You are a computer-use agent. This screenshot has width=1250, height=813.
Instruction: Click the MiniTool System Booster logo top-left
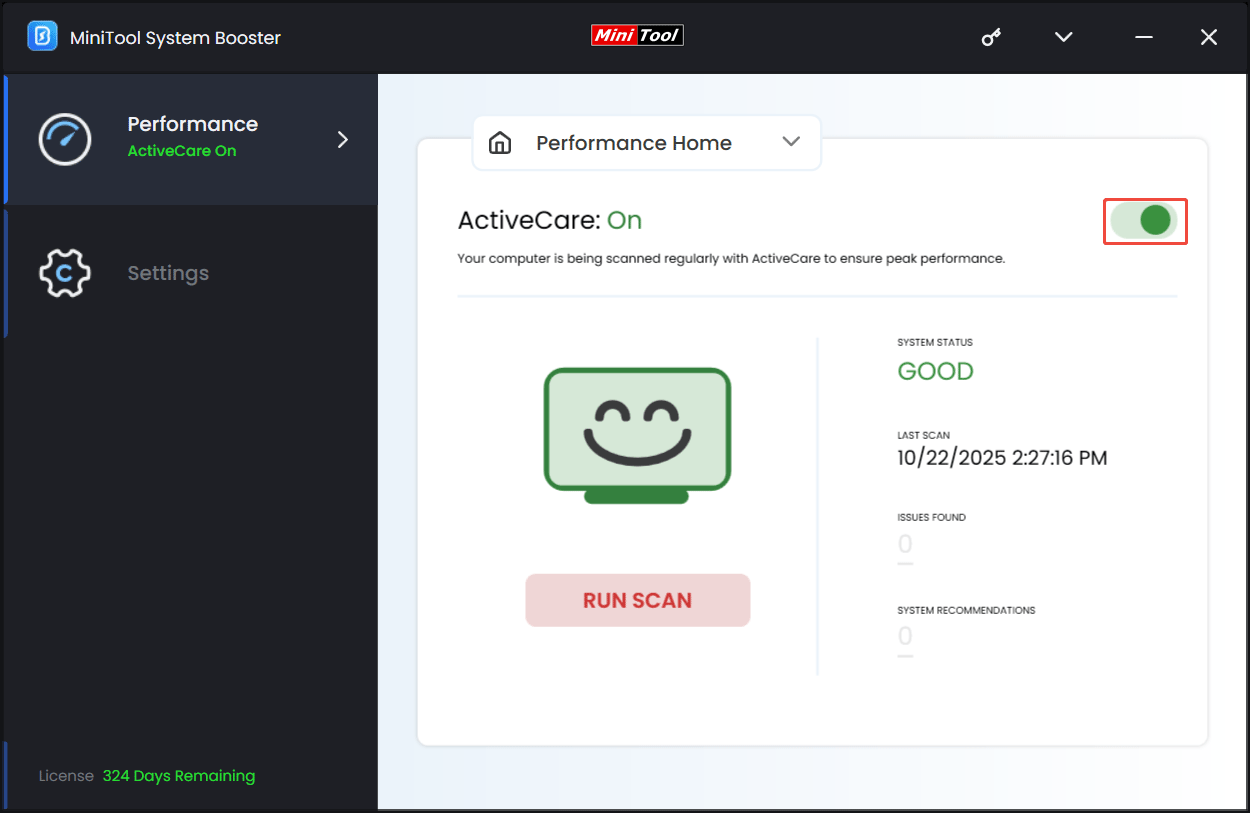(41, 36)
